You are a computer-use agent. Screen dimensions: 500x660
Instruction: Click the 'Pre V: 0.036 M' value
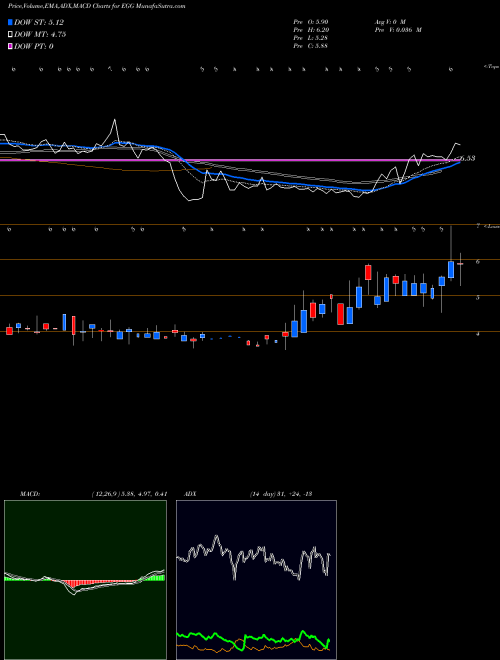(397, 29)
